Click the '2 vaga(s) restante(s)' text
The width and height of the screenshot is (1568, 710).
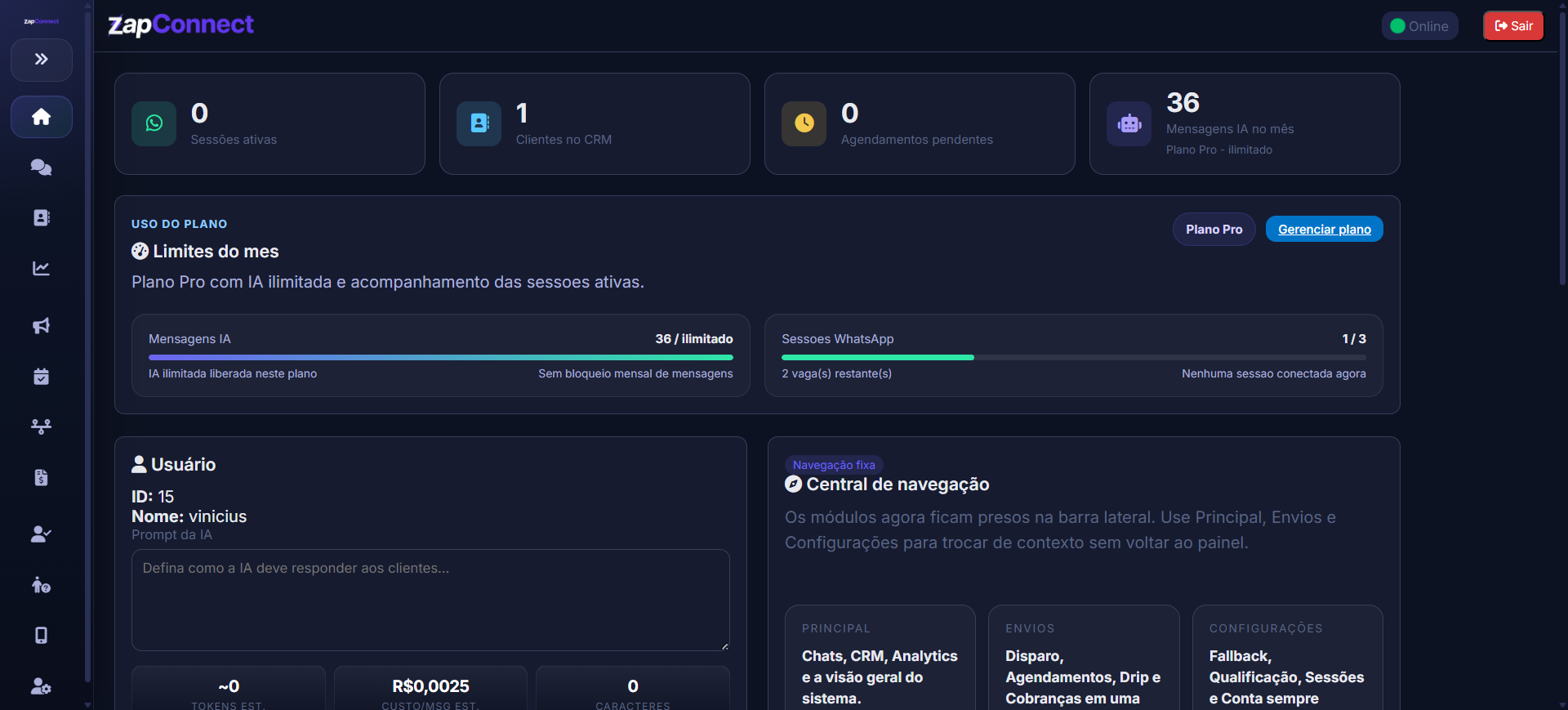[x=836, y=373]
